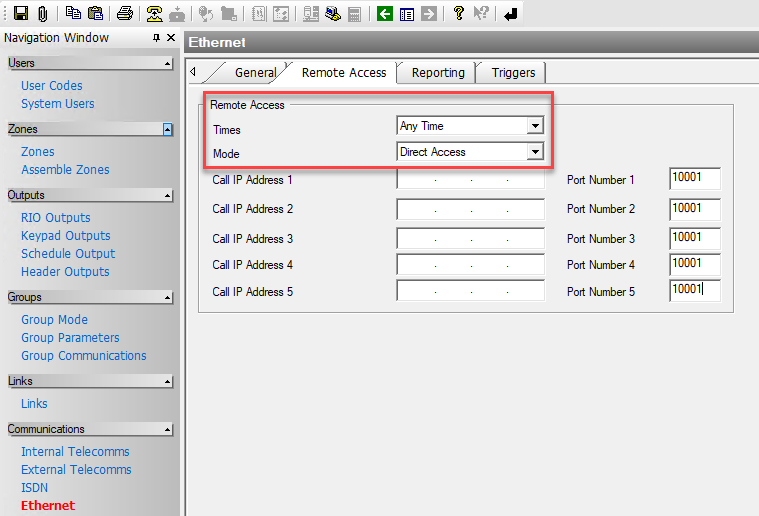This screenshot has height=516, width=759.
Task: Click the Port Number 3 field
Action: coord(694,238)
